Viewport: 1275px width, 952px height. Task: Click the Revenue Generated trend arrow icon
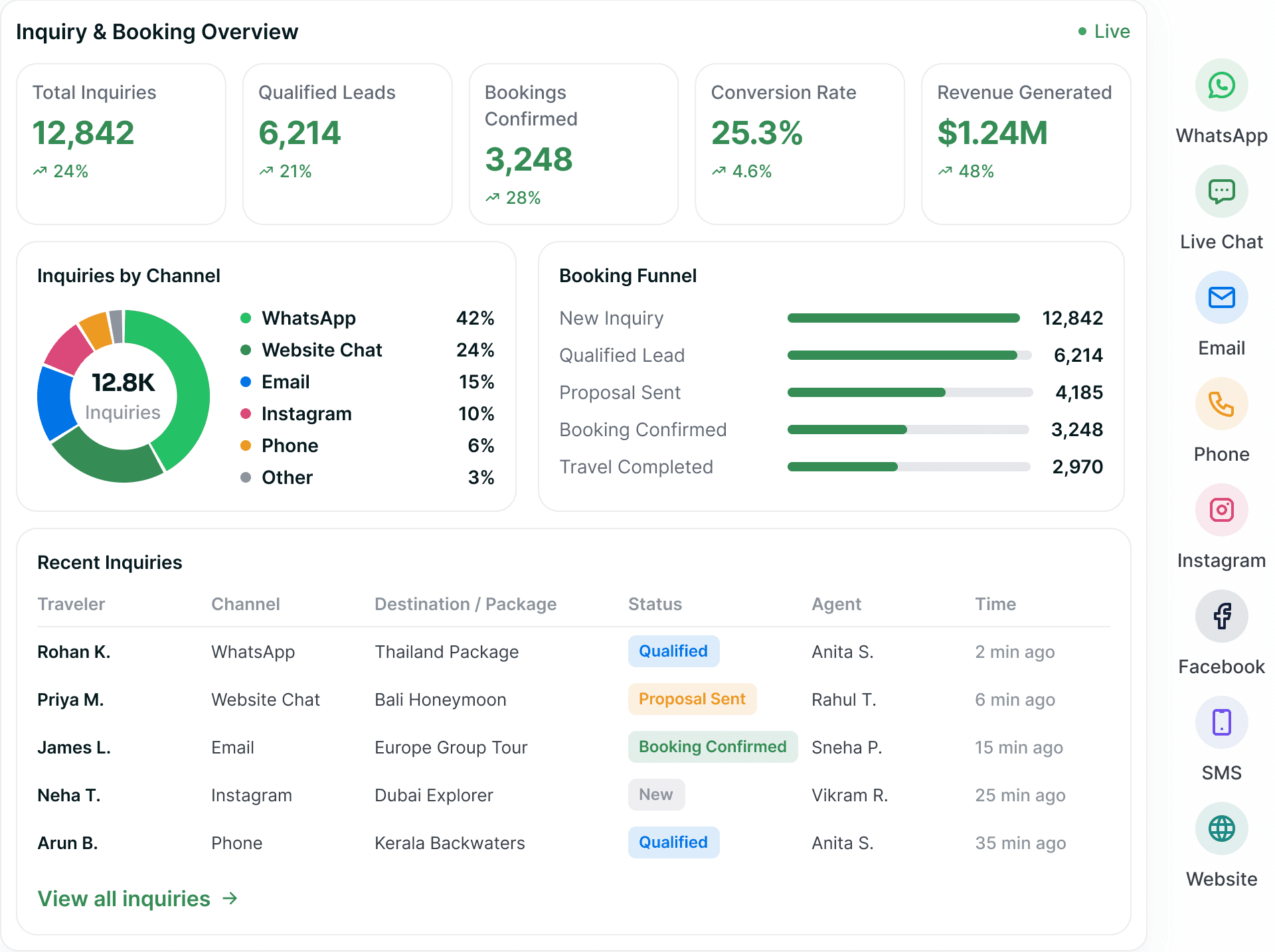click(x=945, y=171)
